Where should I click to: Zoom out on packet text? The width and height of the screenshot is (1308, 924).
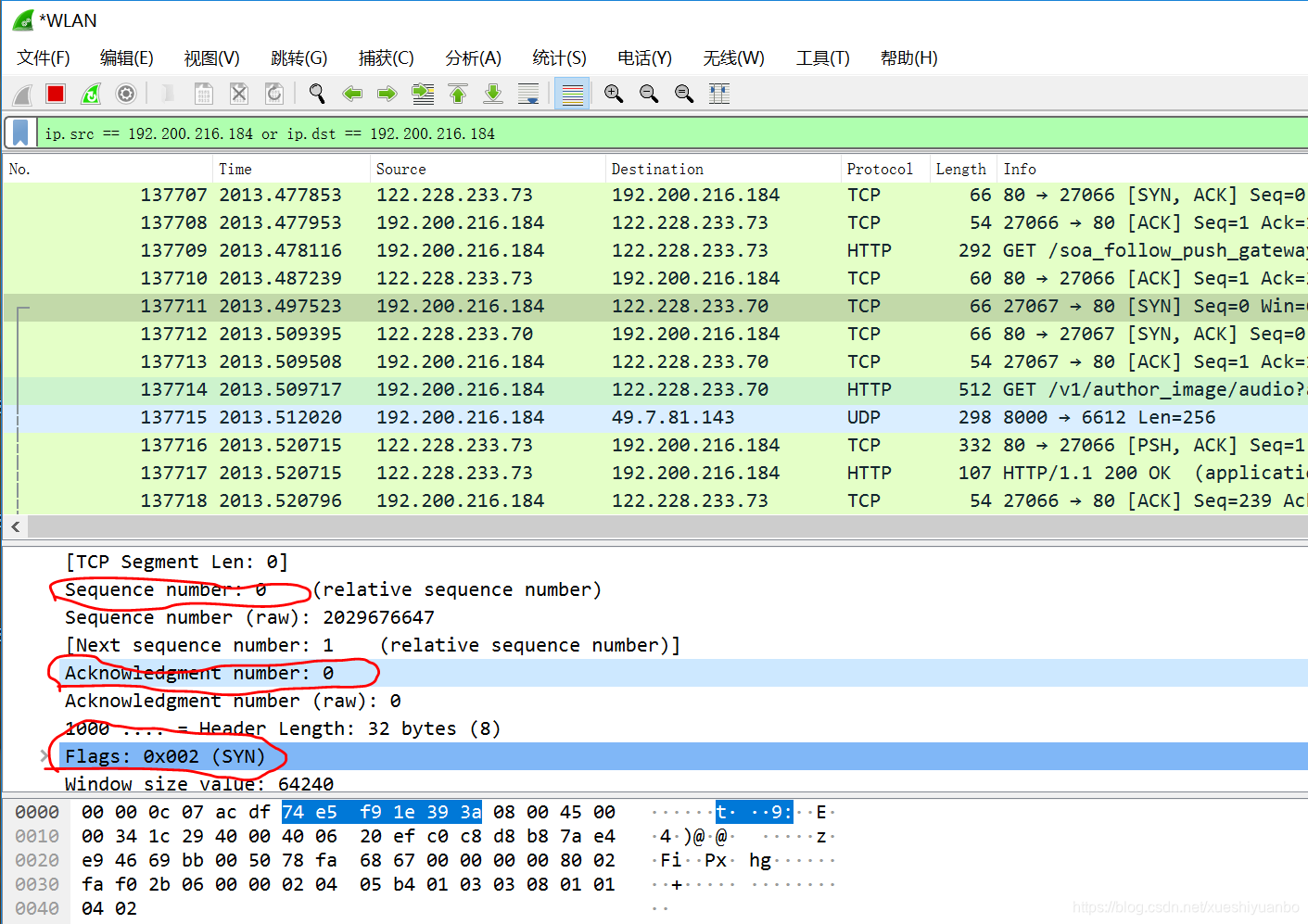click(649, 94)
